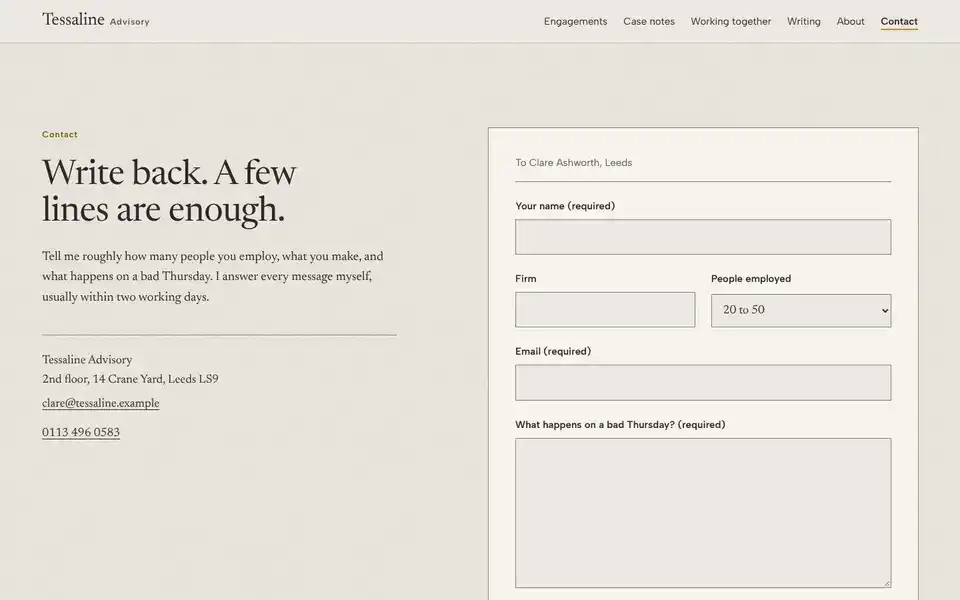Screen dimensions: 960x600
Task: Click the 'Write back. A few lines' heading
Action: [169, 190]
